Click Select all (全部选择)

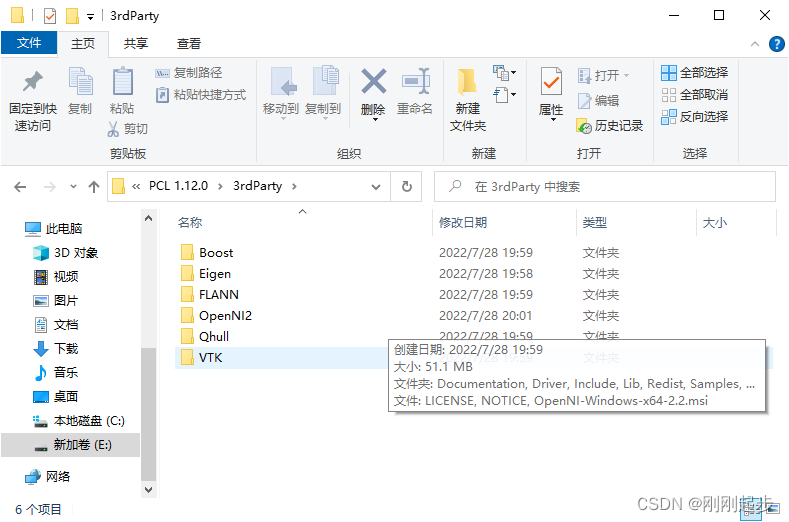pos(694,73)
